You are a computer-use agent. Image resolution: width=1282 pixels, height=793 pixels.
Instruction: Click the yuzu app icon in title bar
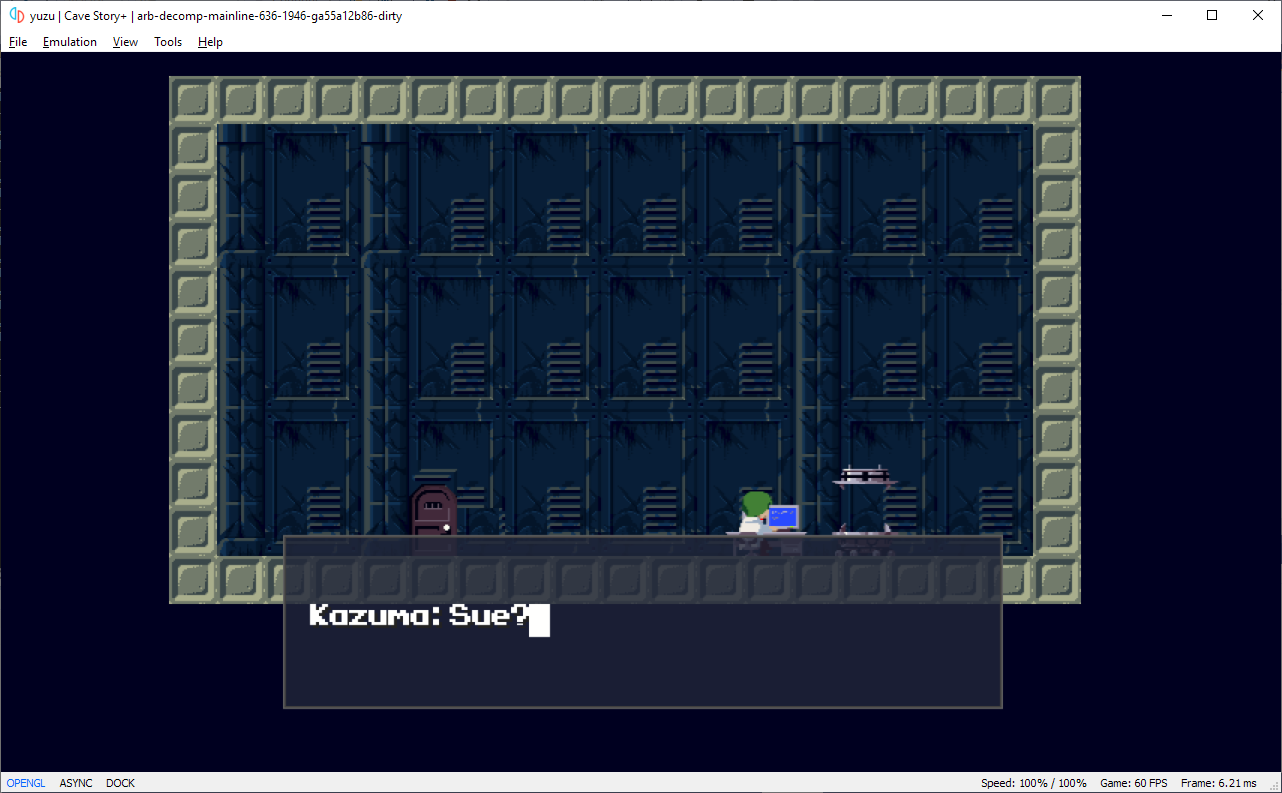[x=17, y=16]
